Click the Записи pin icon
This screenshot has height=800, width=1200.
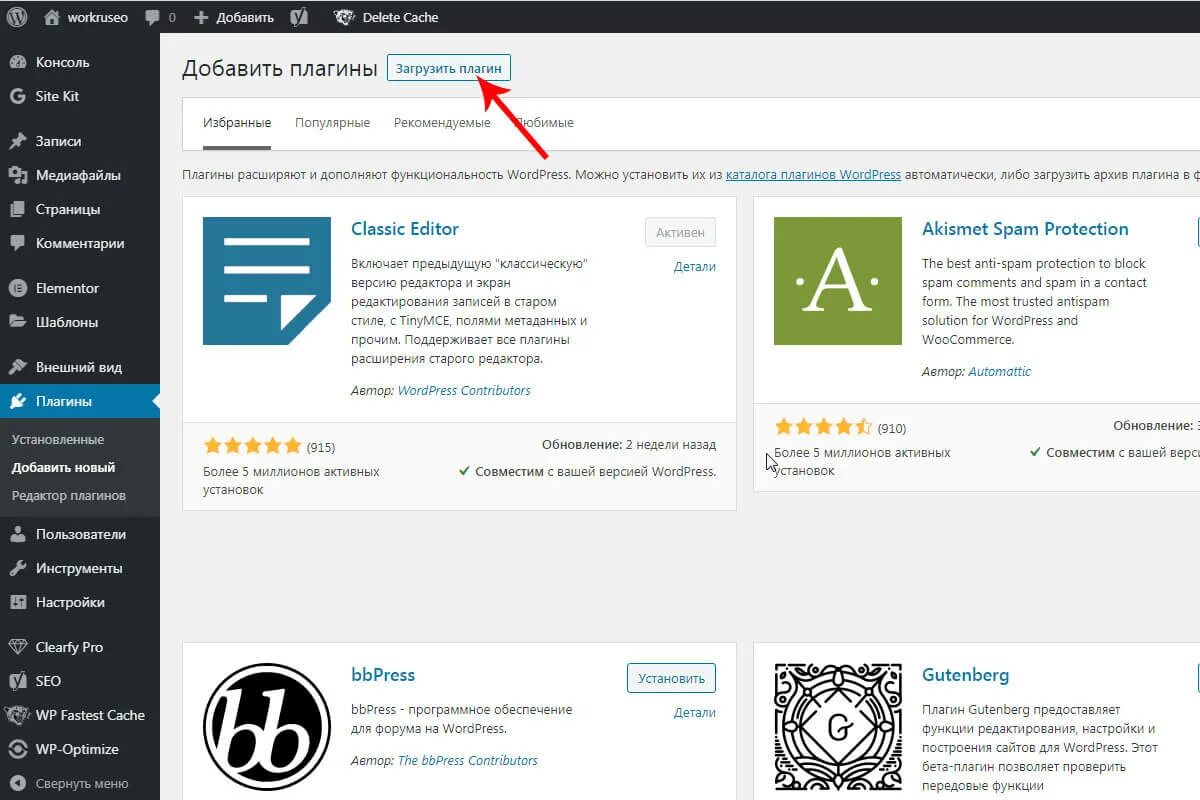[17, 141]
